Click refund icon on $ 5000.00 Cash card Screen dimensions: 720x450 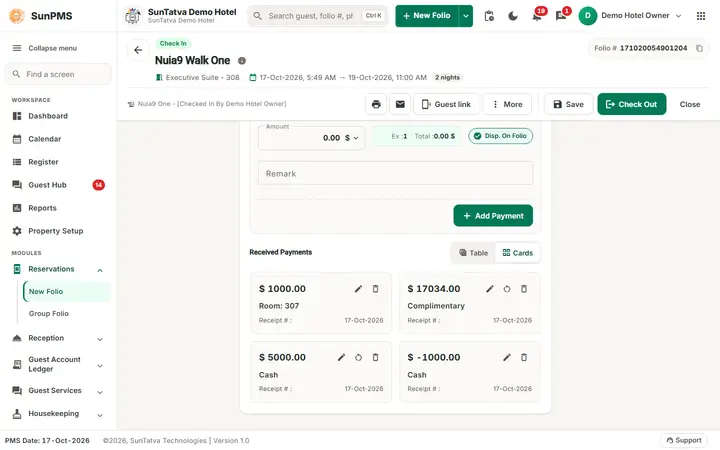pyautogui.click(x=358, y=357)
